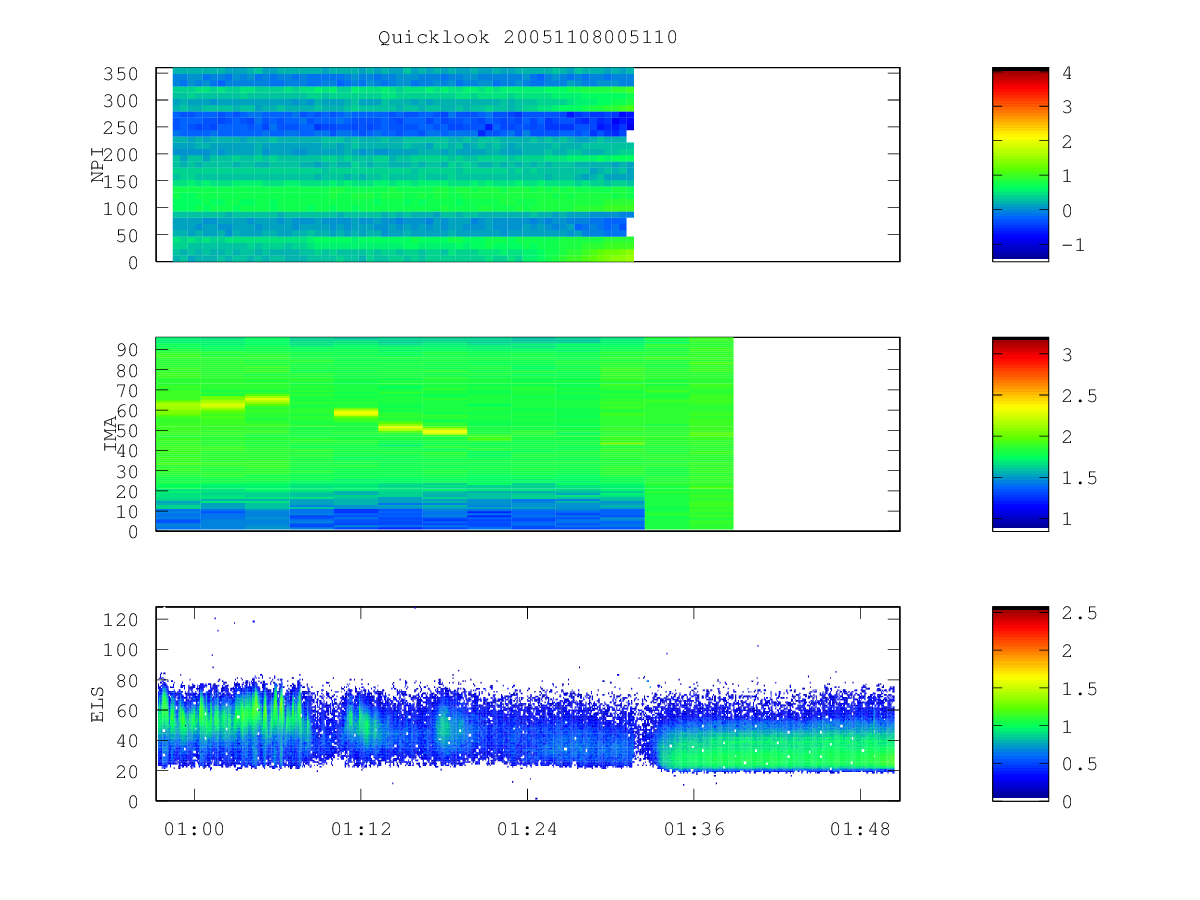The height and width of the screenshot is (900, 1200).
Task: Click the IMA spectrogram plot area
Action: [528, 434]
